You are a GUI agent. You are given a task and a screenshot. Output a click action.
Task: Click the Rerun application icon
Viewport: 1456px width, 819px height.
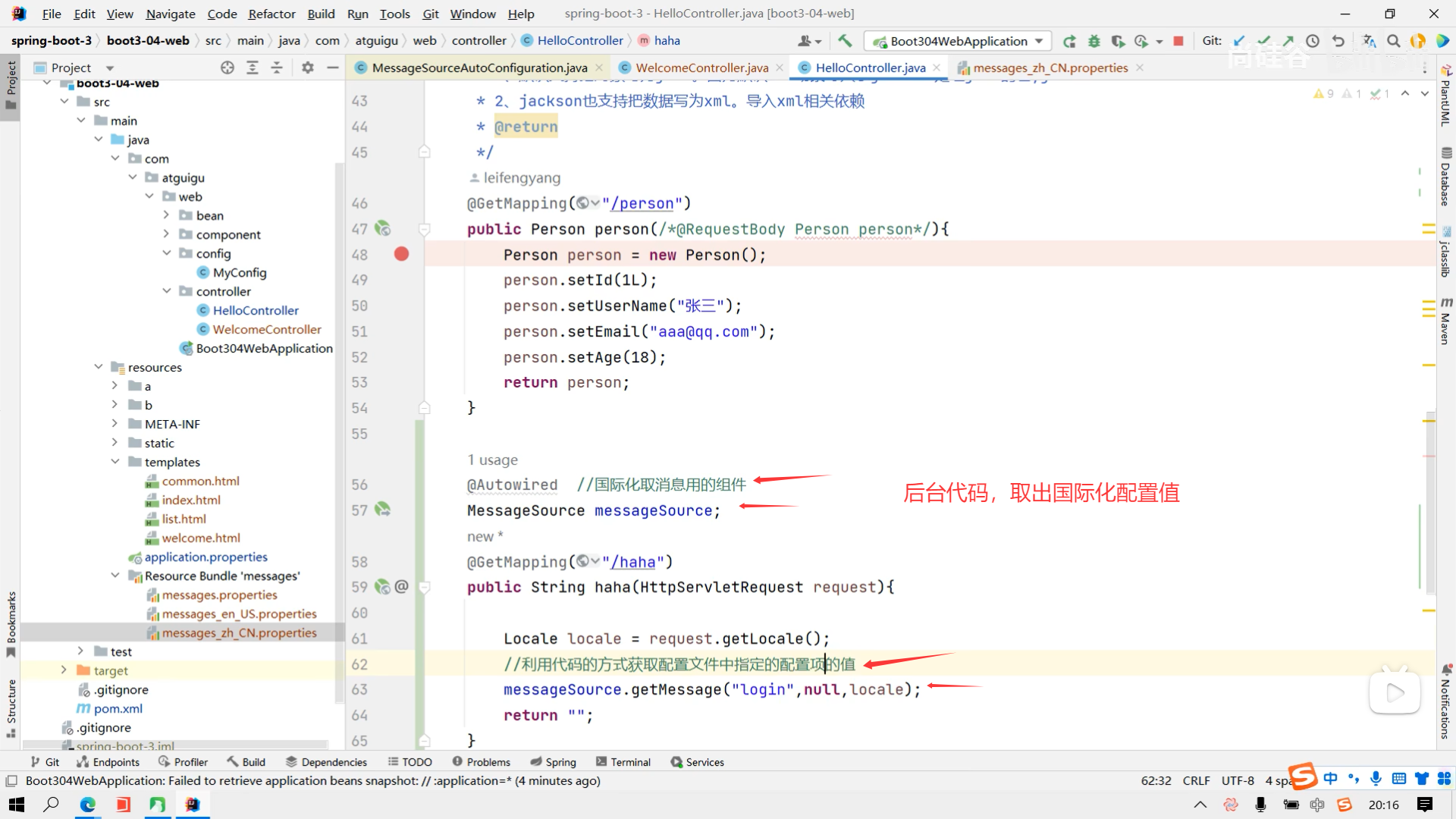tap(1069, 41)
